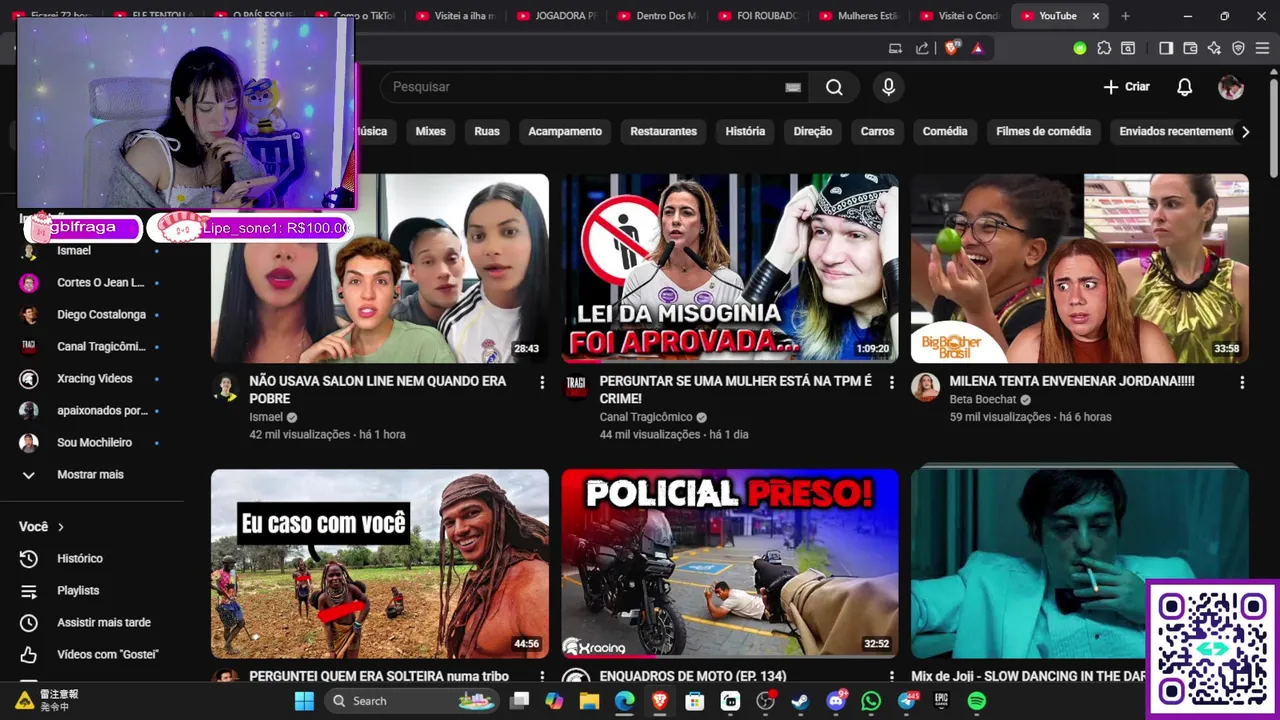Viewport: 1280px width, 720px height.
Task: Expand the Você section chevron
Action: [x=60, y=527]
